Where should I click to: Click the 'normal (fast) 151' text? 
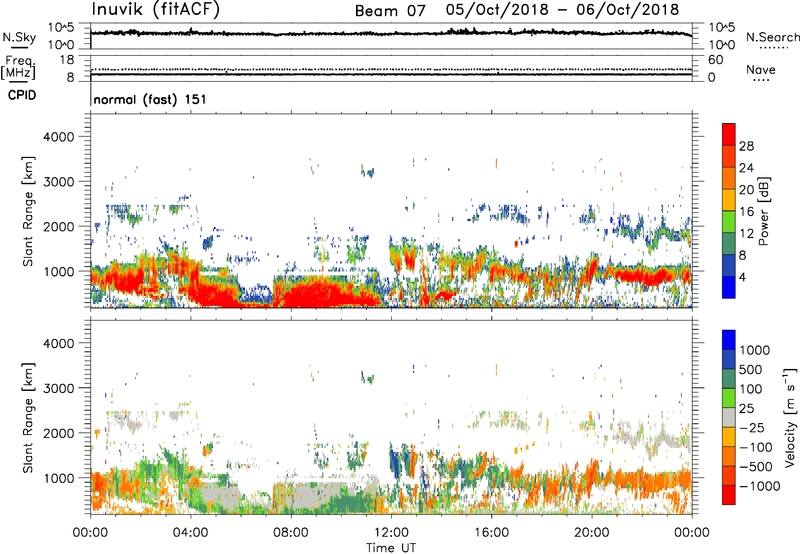(x=150, y=99)
